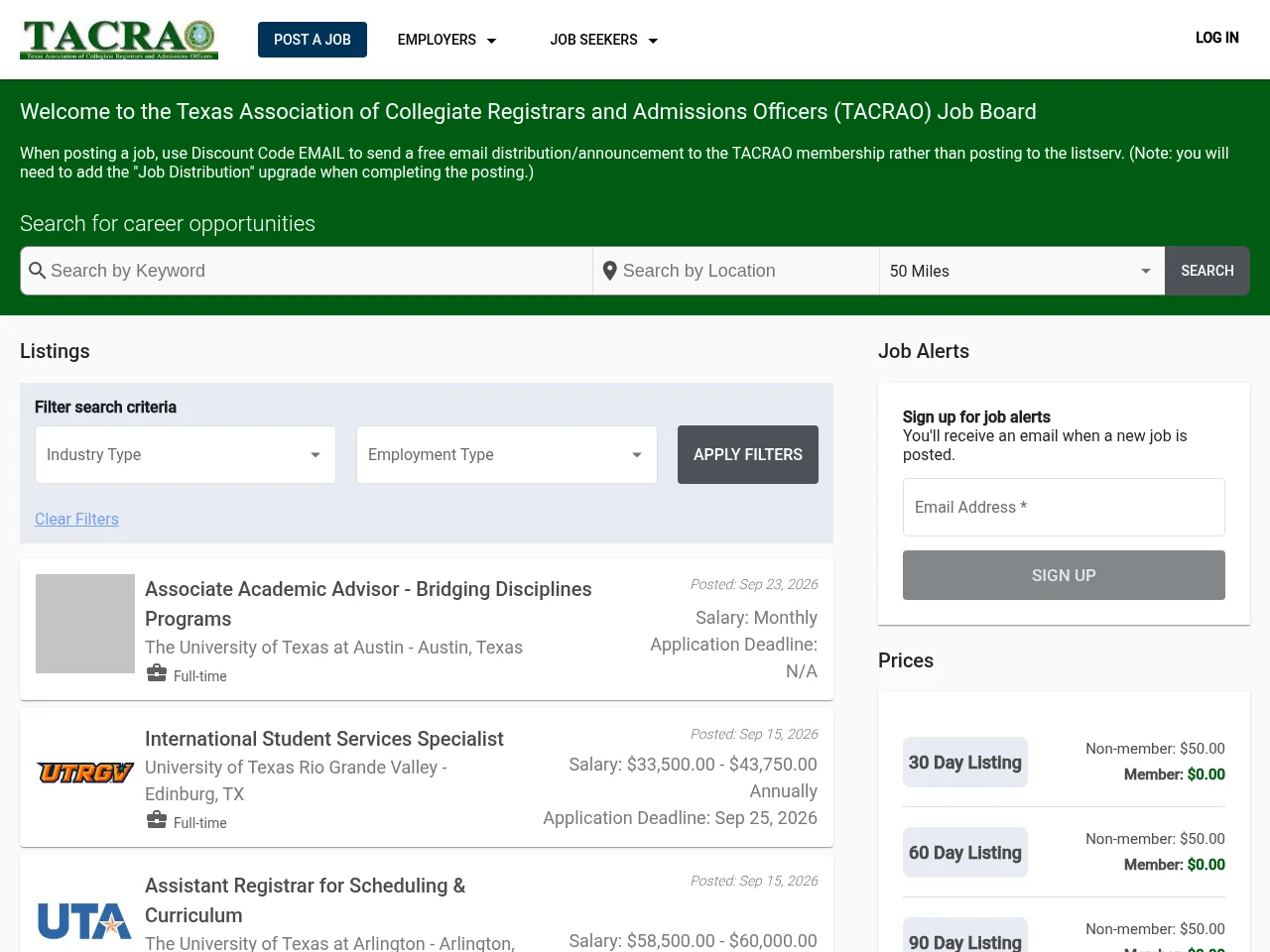Open the UTRGV logo thumbnail
Screen dimensions: 1270x952
[x=85, y=773]
